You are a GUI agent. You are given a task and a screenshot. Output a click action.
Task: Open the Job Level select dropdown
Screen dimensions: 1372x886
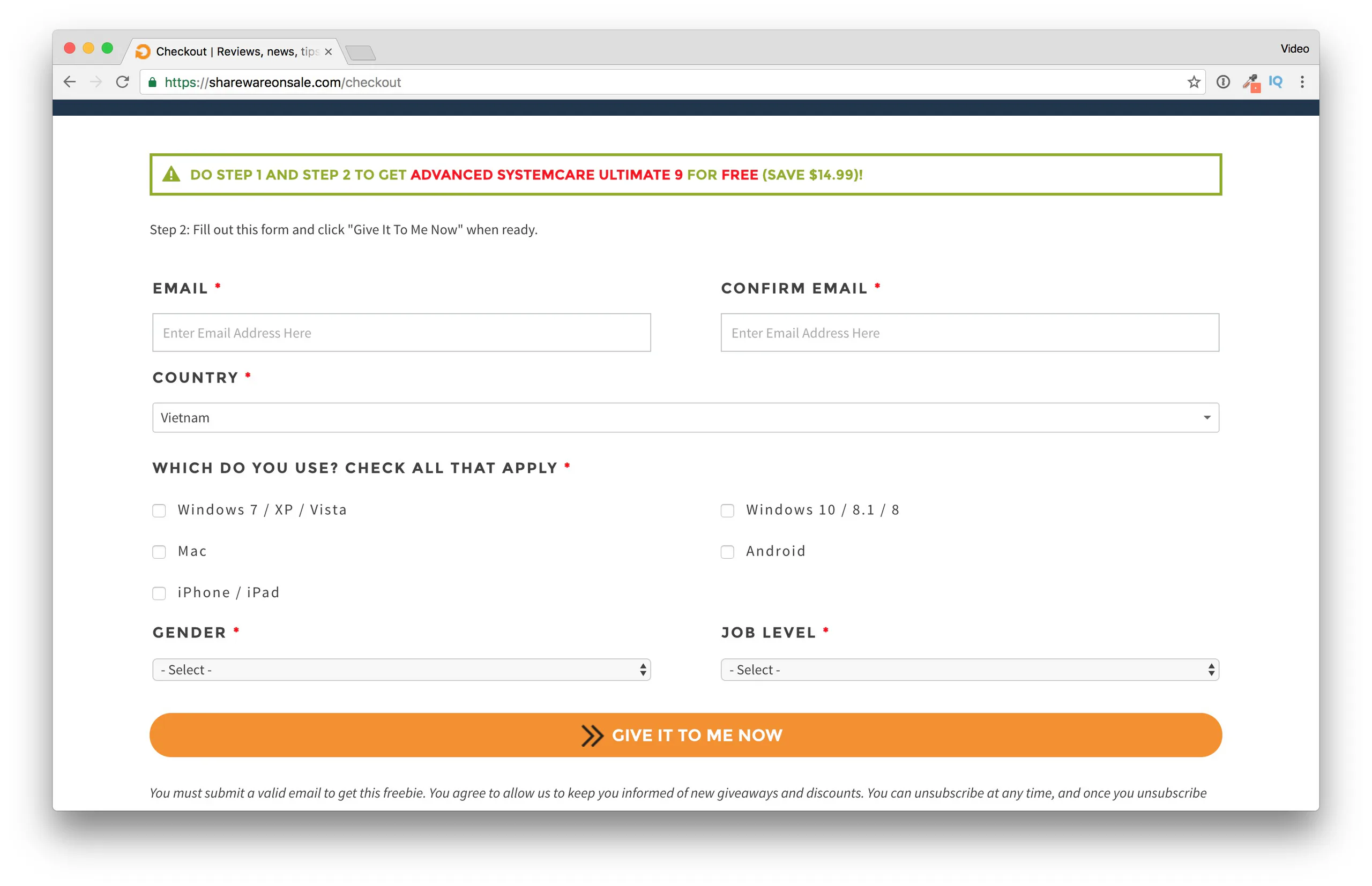(x=970, y=670)
